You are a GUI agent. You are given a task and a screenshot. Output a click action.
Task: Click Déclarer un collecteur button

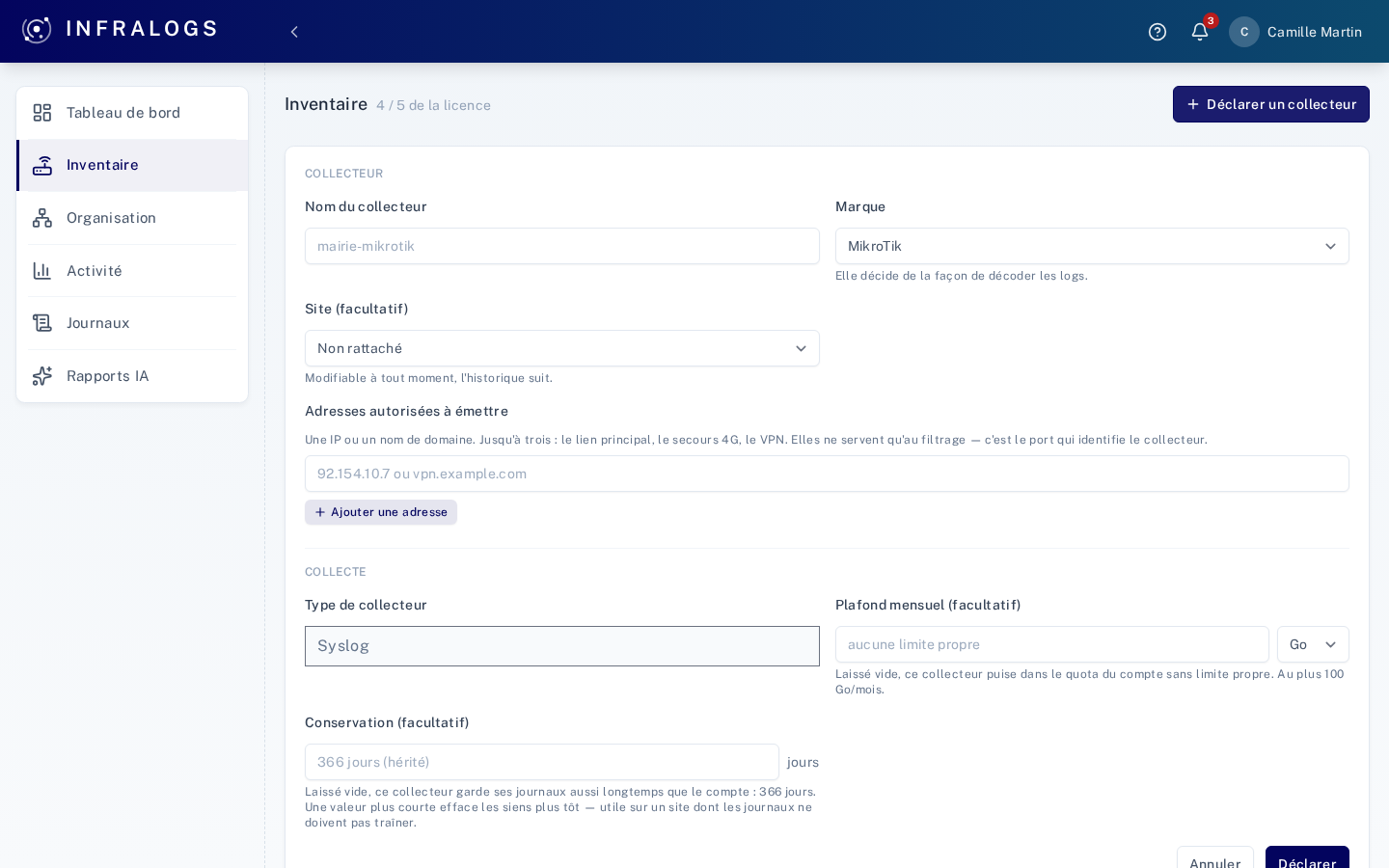pos(1271,104)
